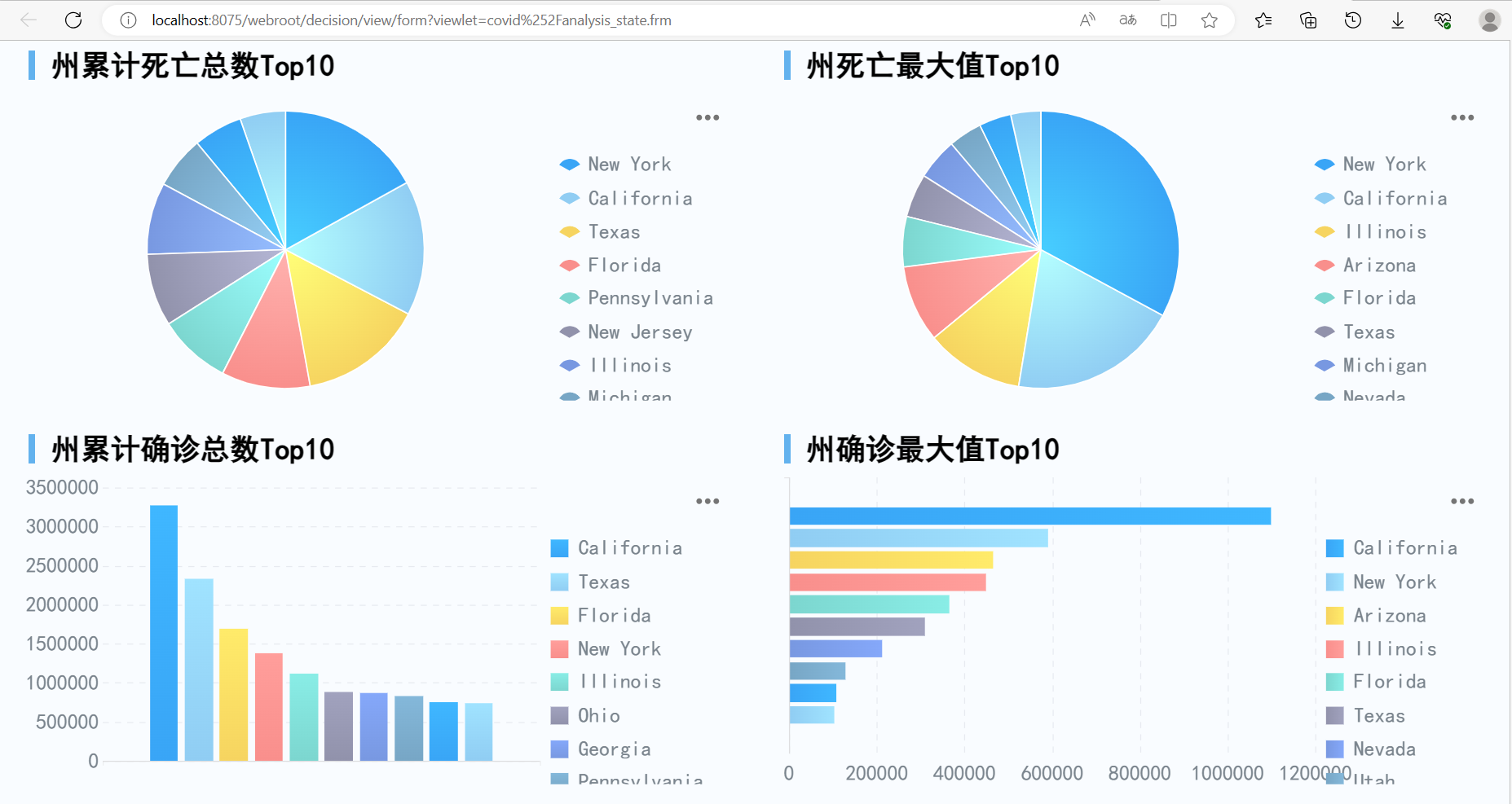The image size is (1512, 804).
Task: Click the browser back arrow
Action: point(29,20)
